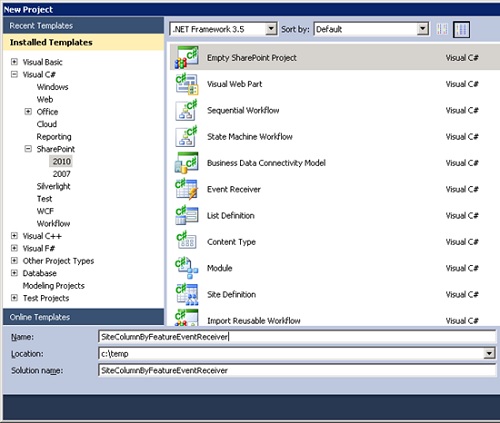
Task: Select the Empty SharePoint Project template icon
Action: [187, 57]
